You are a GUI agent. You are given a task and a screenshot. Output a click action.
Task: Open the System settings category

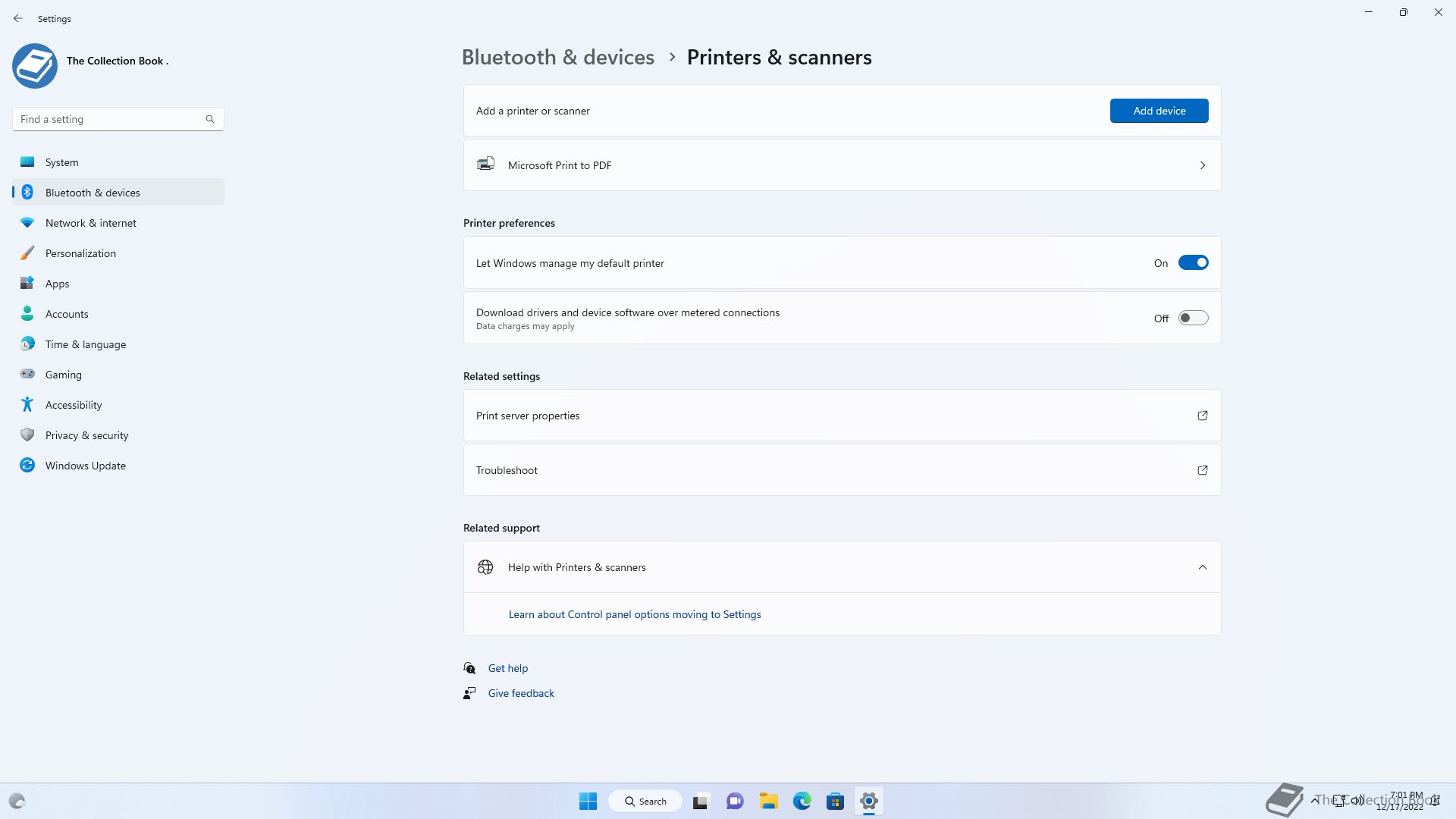118,162
